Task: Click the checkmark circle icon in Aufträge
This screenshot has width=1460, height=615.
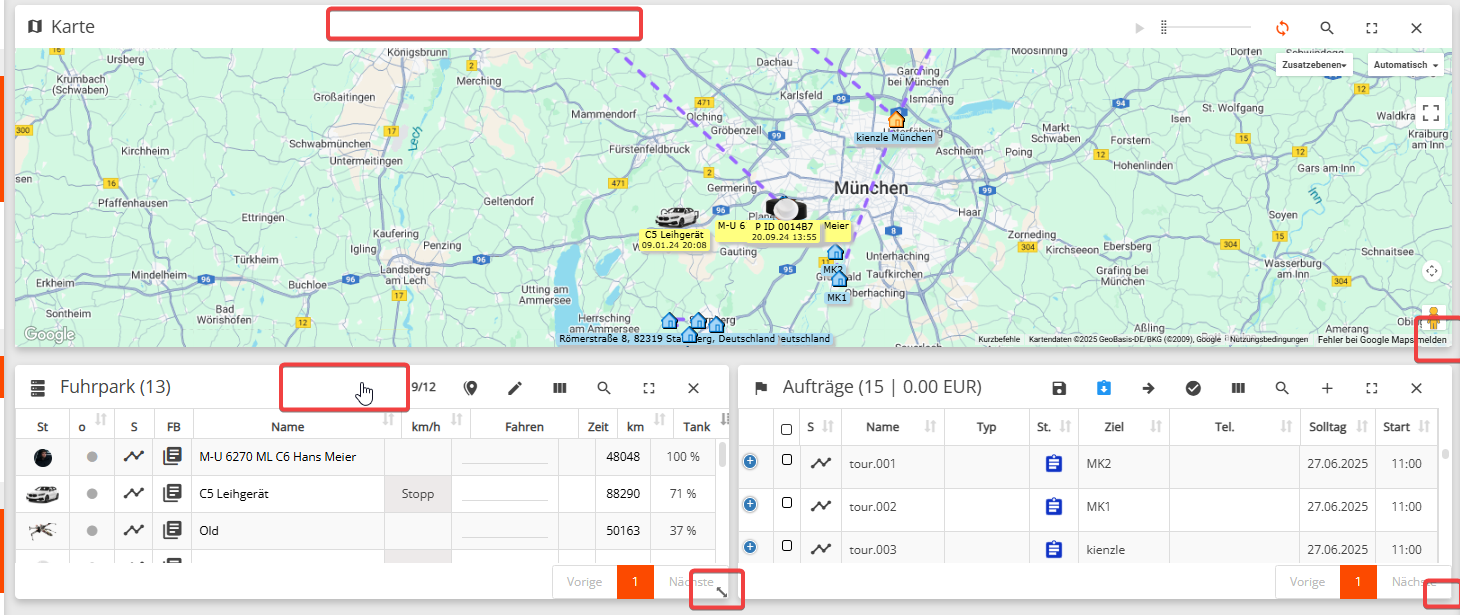Action: tap(1193, 388)
